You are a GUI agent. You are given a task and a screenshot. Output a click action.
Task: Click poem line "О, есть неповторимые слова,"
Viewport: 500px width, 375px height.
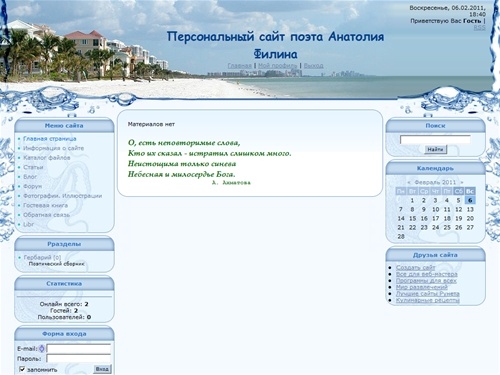pyautogui.click(x=184, y=143)
